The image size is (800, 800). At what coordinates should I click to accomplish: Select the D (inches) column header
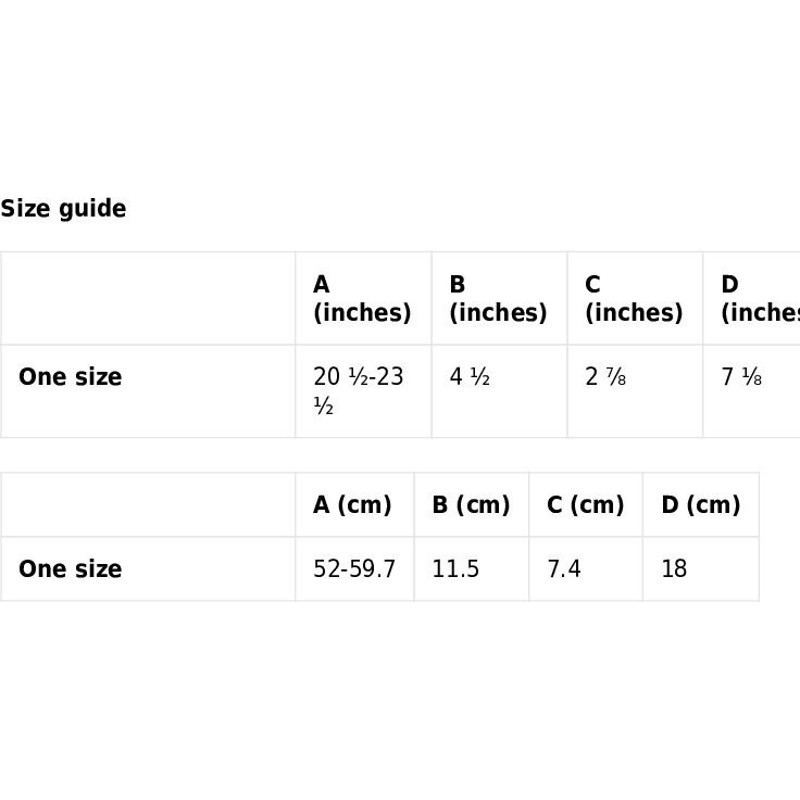click(759, 298)
